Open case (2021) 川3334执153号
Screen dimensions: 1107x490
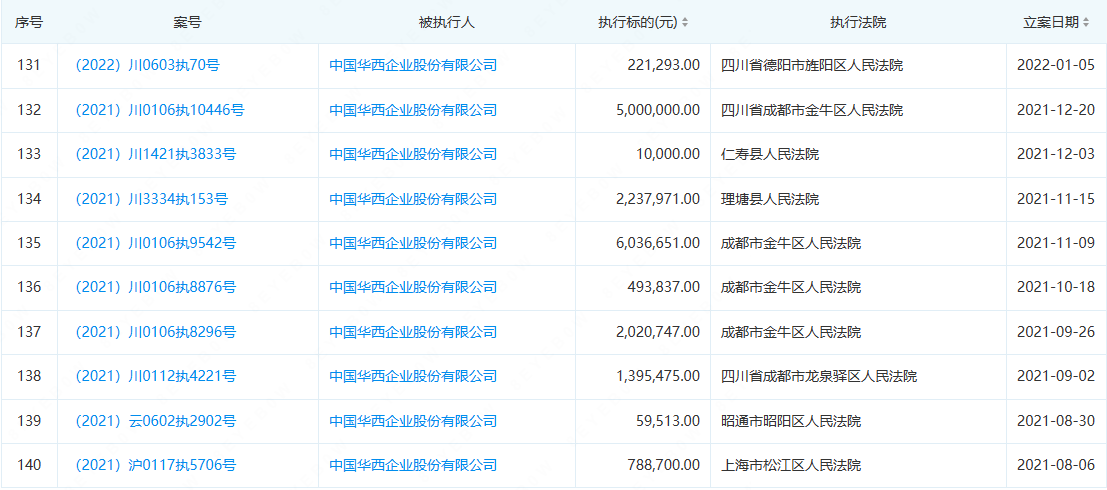click(x=151, y=199)
